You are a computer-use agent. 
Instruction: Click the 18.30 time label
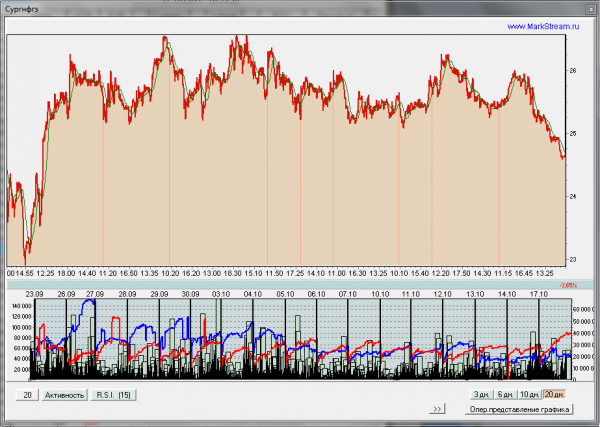pyautogui.click(x=233, y=274)
